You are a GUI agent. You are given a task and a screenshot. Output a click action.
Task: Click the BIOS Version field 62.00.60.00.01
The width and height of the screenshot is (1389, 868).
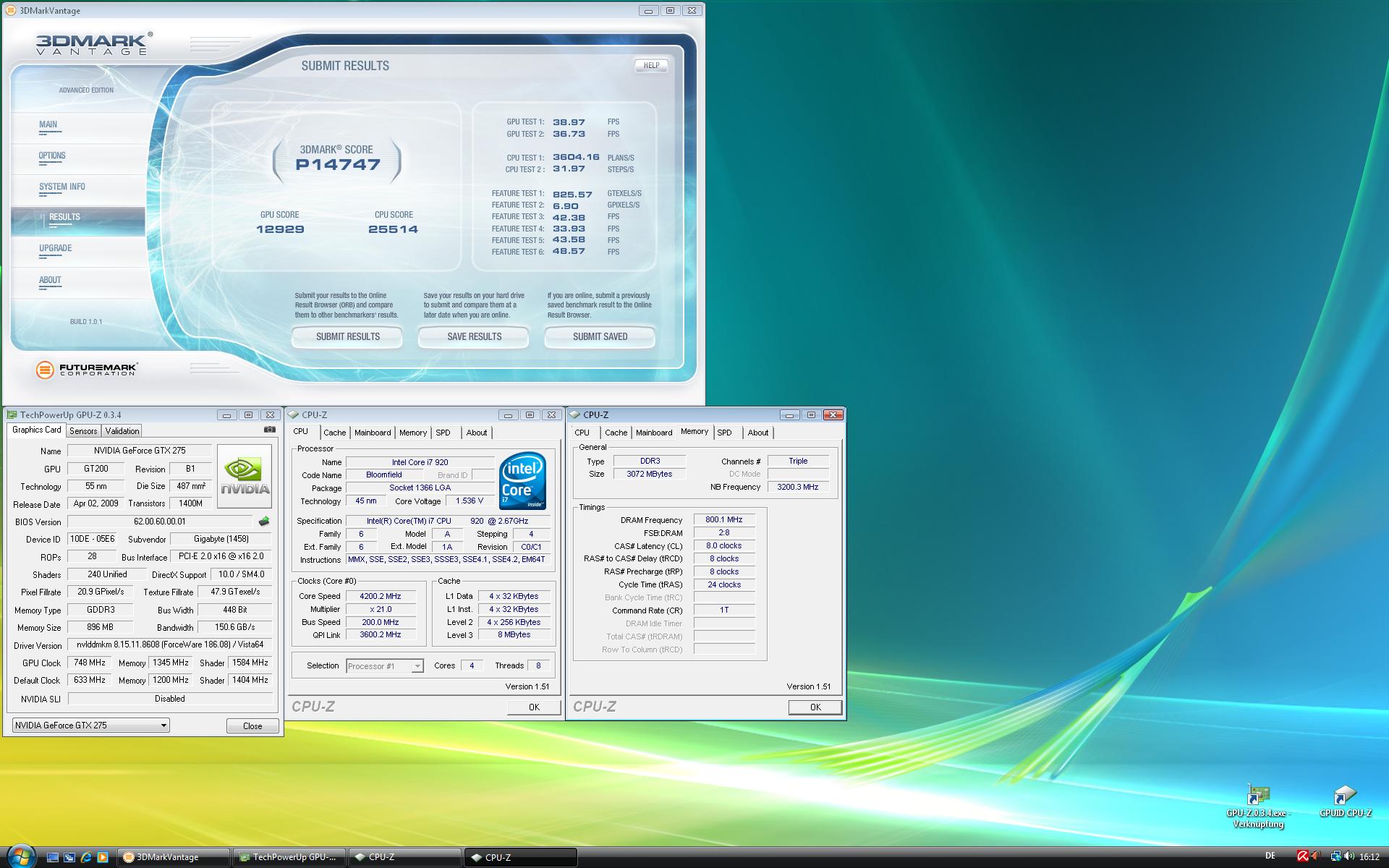160,522
